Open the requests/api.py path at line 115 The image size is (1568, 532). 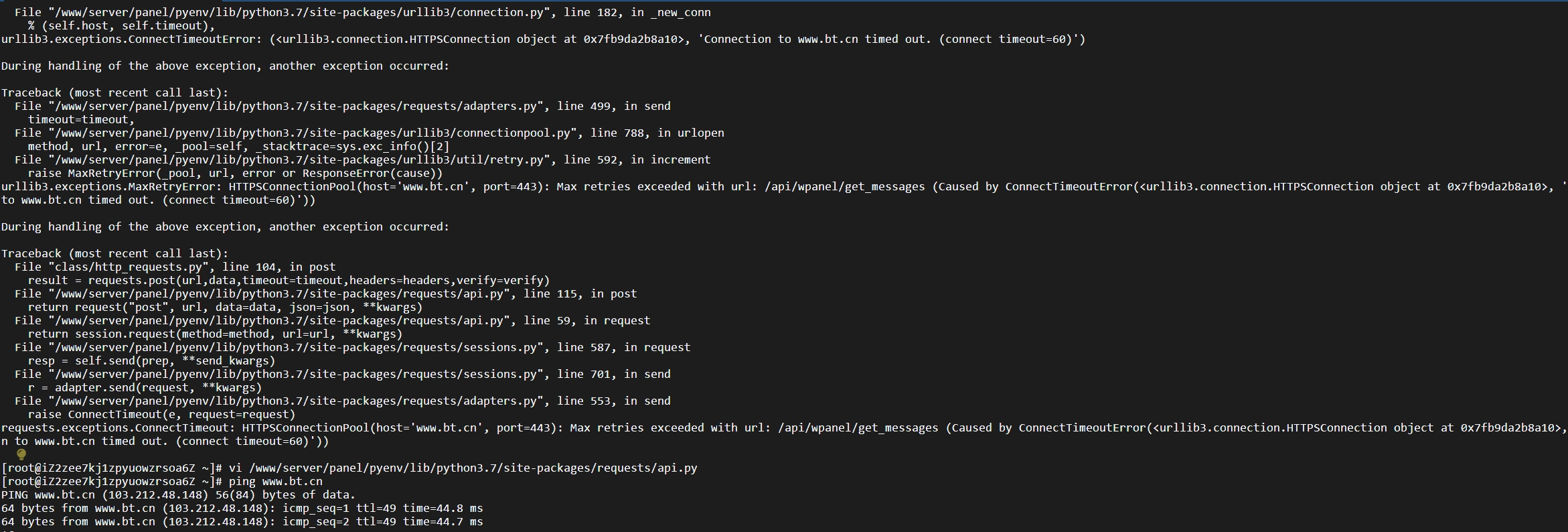point(279,294)
